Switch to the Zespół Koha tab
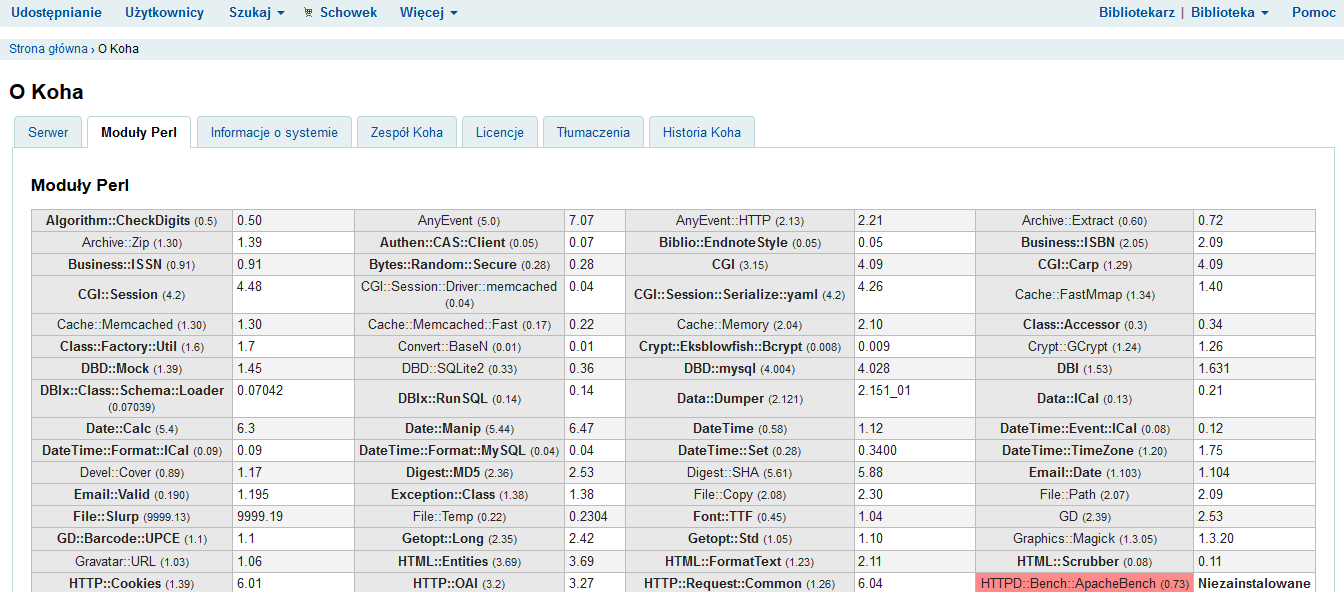The width and height of the screenshot is (1344, 592). tap(406, 132)
